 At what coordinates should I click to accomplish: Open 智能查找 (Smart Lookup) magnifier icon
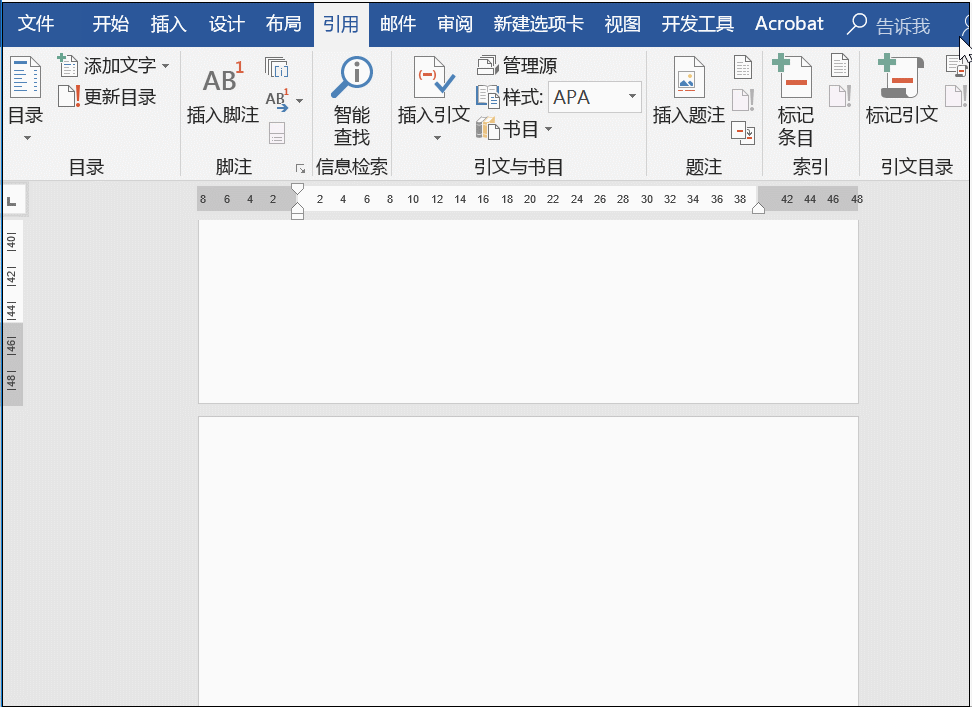(x=351, y=78)
